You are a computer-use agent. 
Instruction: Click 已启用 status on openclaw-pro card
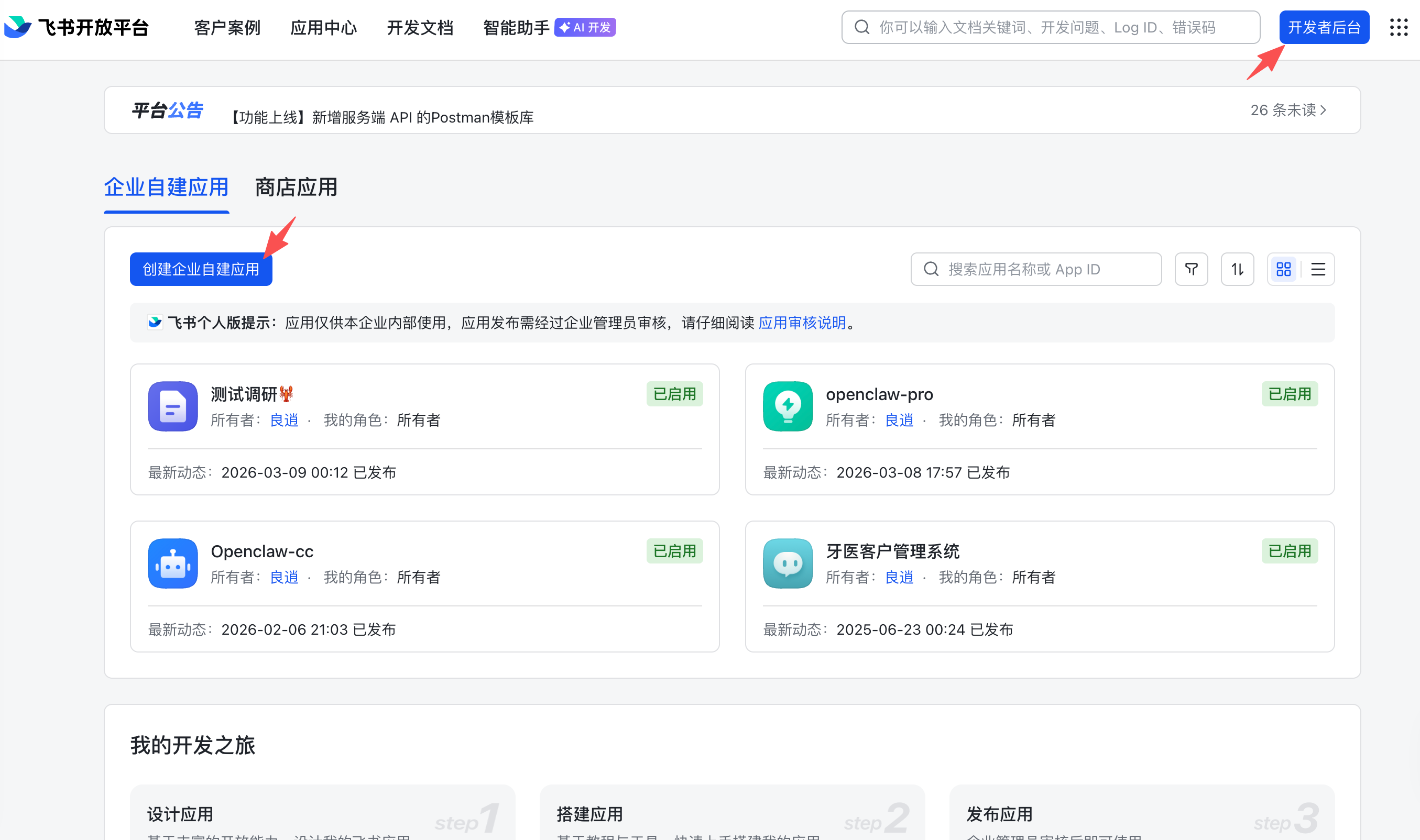1289,394
